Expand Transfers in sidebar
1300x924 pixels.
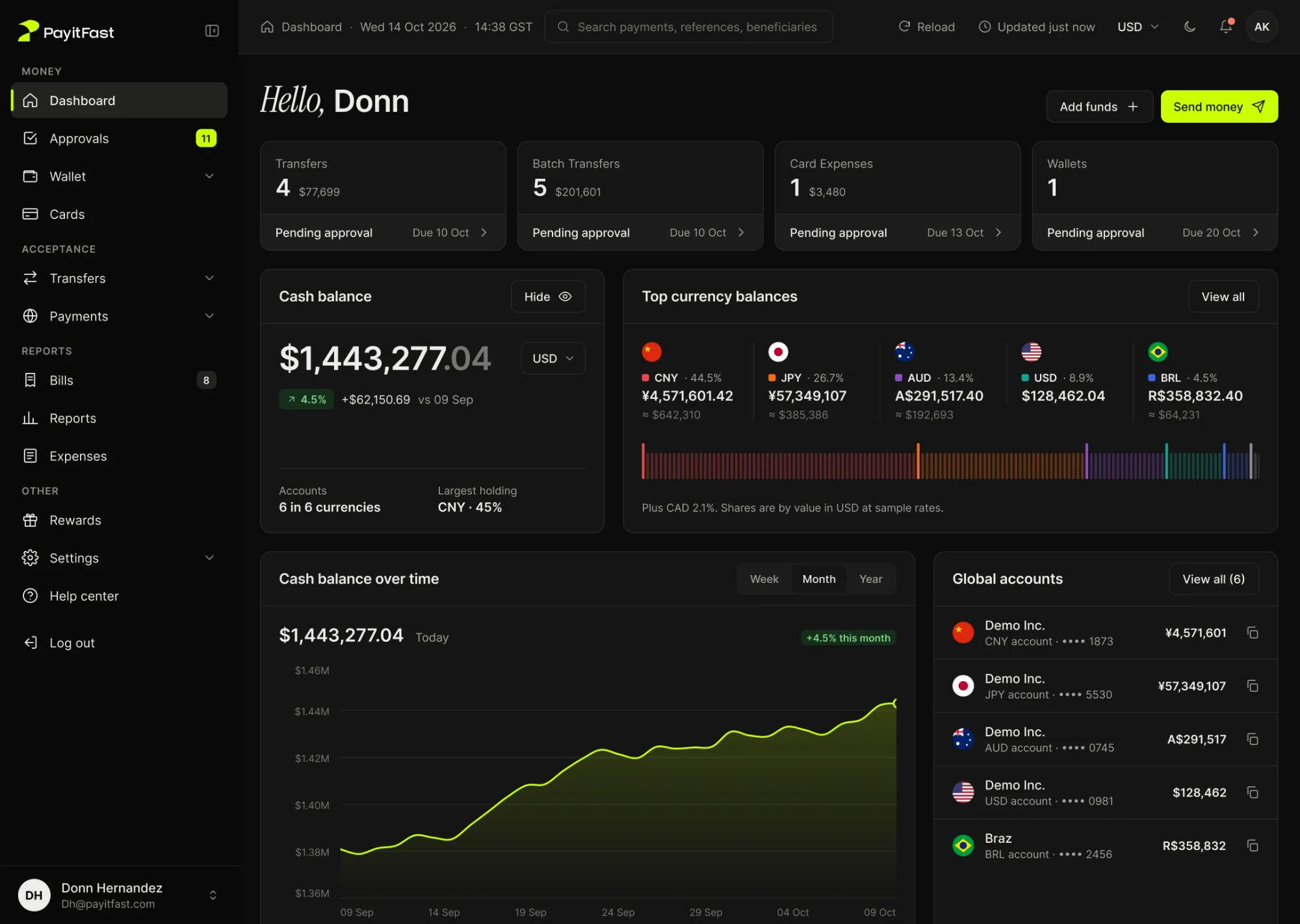click(x=119, y=278)
